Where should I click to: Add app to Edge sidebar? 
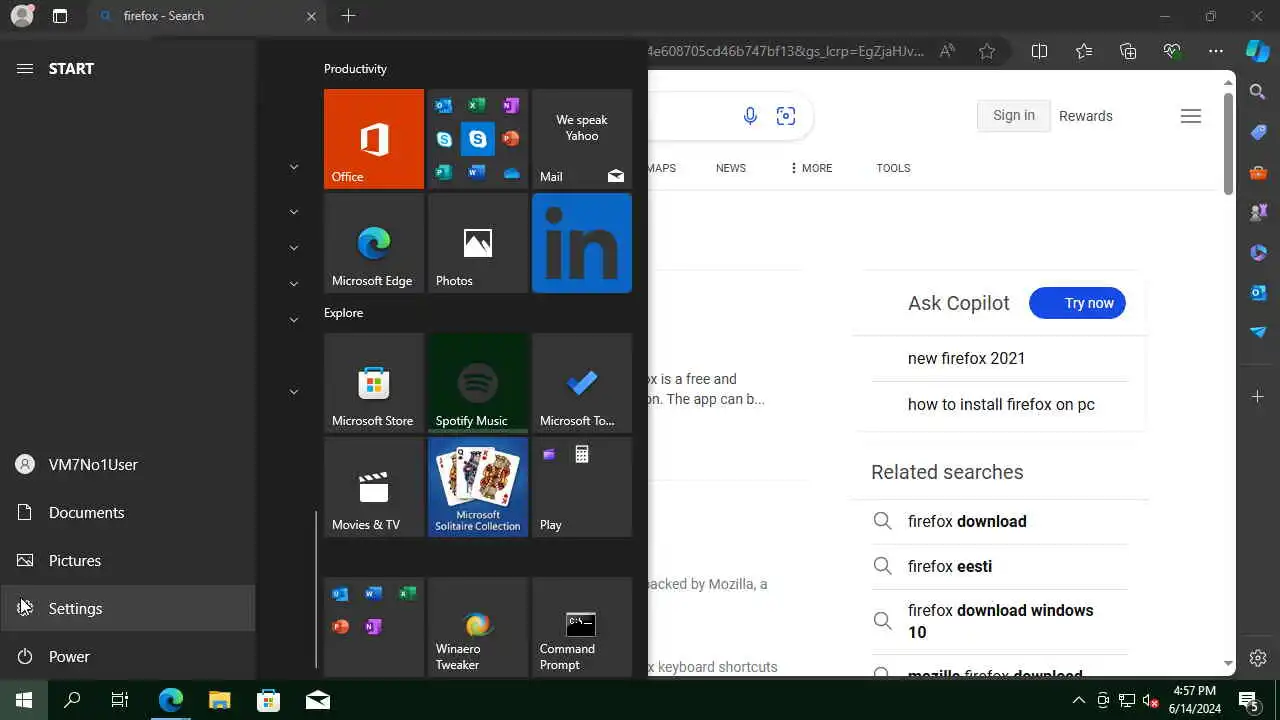(x=1258, y=397)
